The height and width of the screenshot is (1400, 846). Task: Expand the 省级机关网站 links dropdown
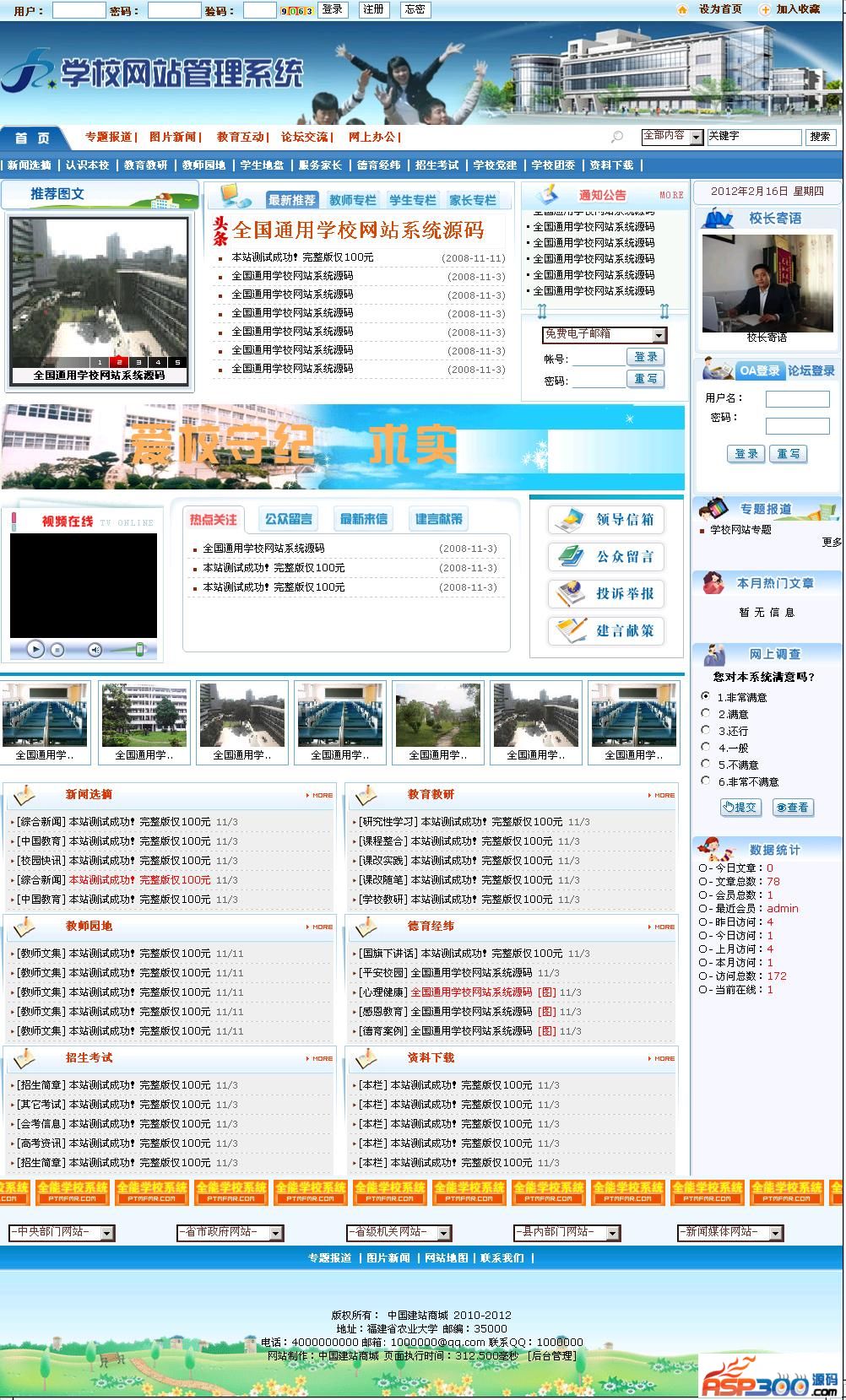[x=399, y=1233]
